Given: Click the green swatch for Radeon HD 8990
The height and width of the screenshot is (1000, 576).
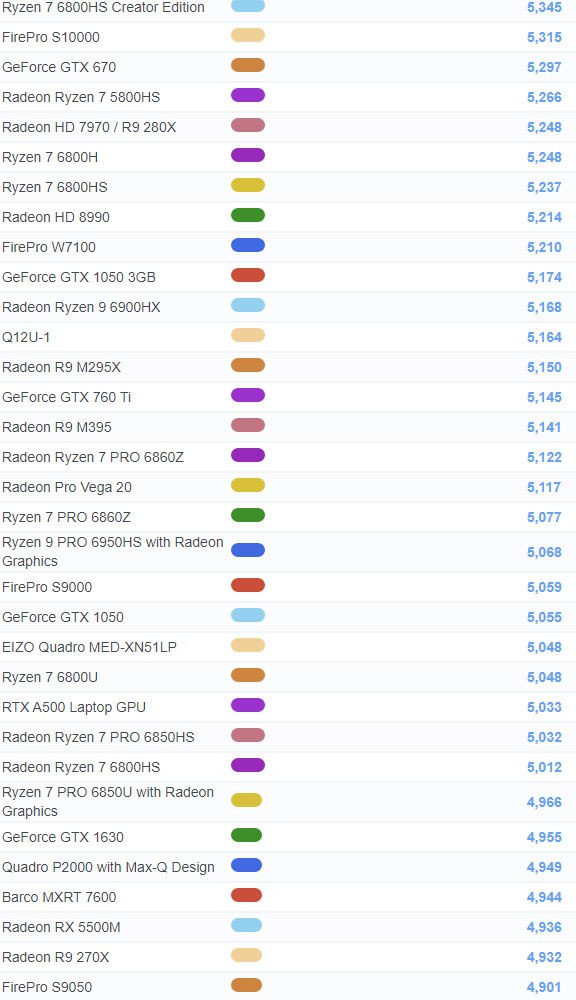Looking at the screenshot, I should click(247, 215).
